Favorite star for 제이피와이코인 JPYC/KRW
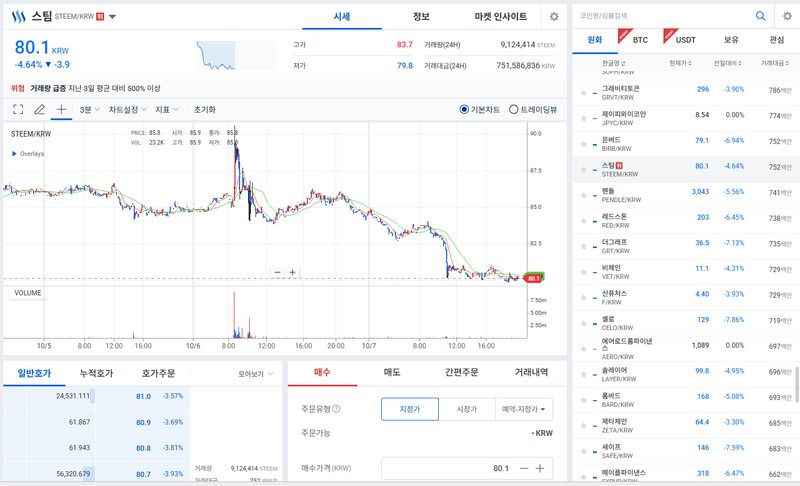Viewport: 800px width, 486px height. tap(583, 118)
